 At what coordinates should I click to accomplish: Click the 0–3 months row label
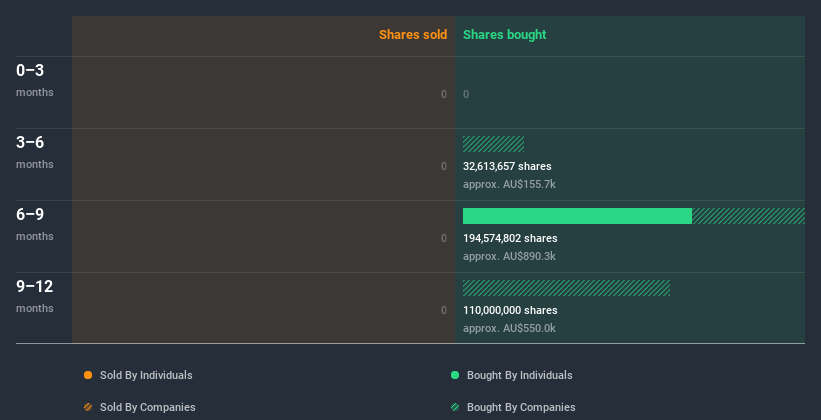[x=35, y=80]
